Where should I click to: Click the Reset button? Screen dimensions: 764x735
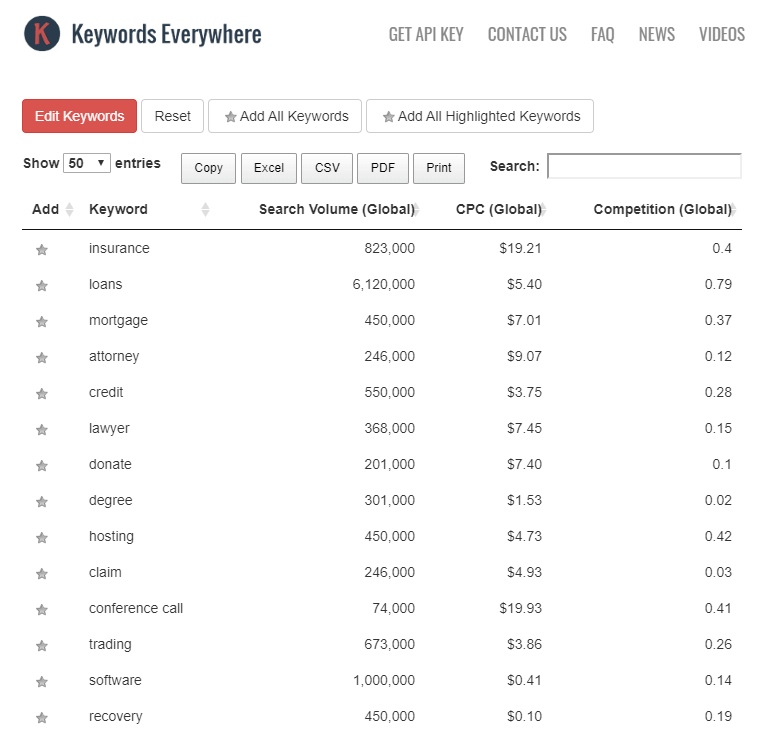tap(172, 116)
